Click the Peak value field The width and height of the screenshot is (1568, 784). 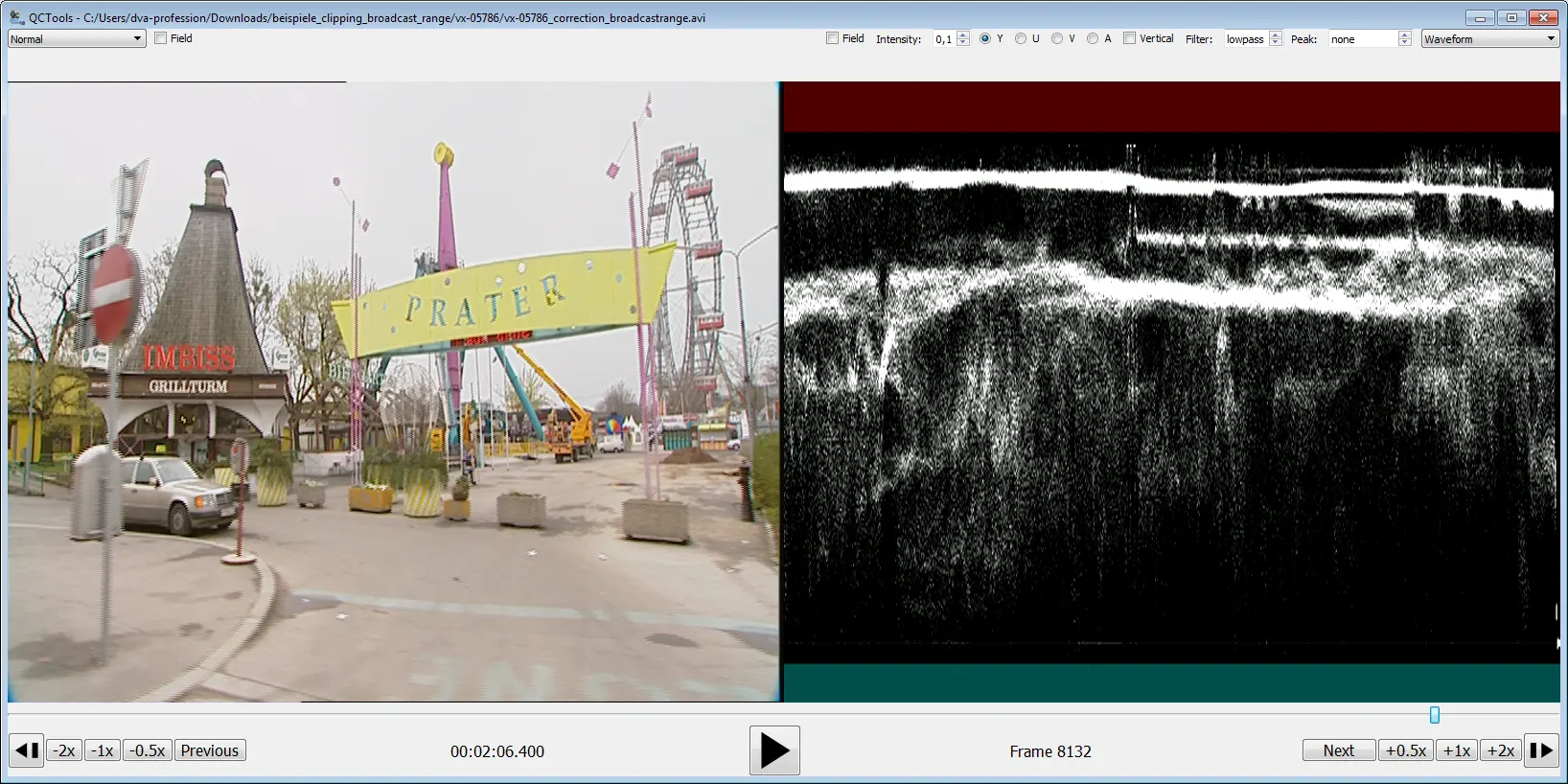(x=1361, y=39)
